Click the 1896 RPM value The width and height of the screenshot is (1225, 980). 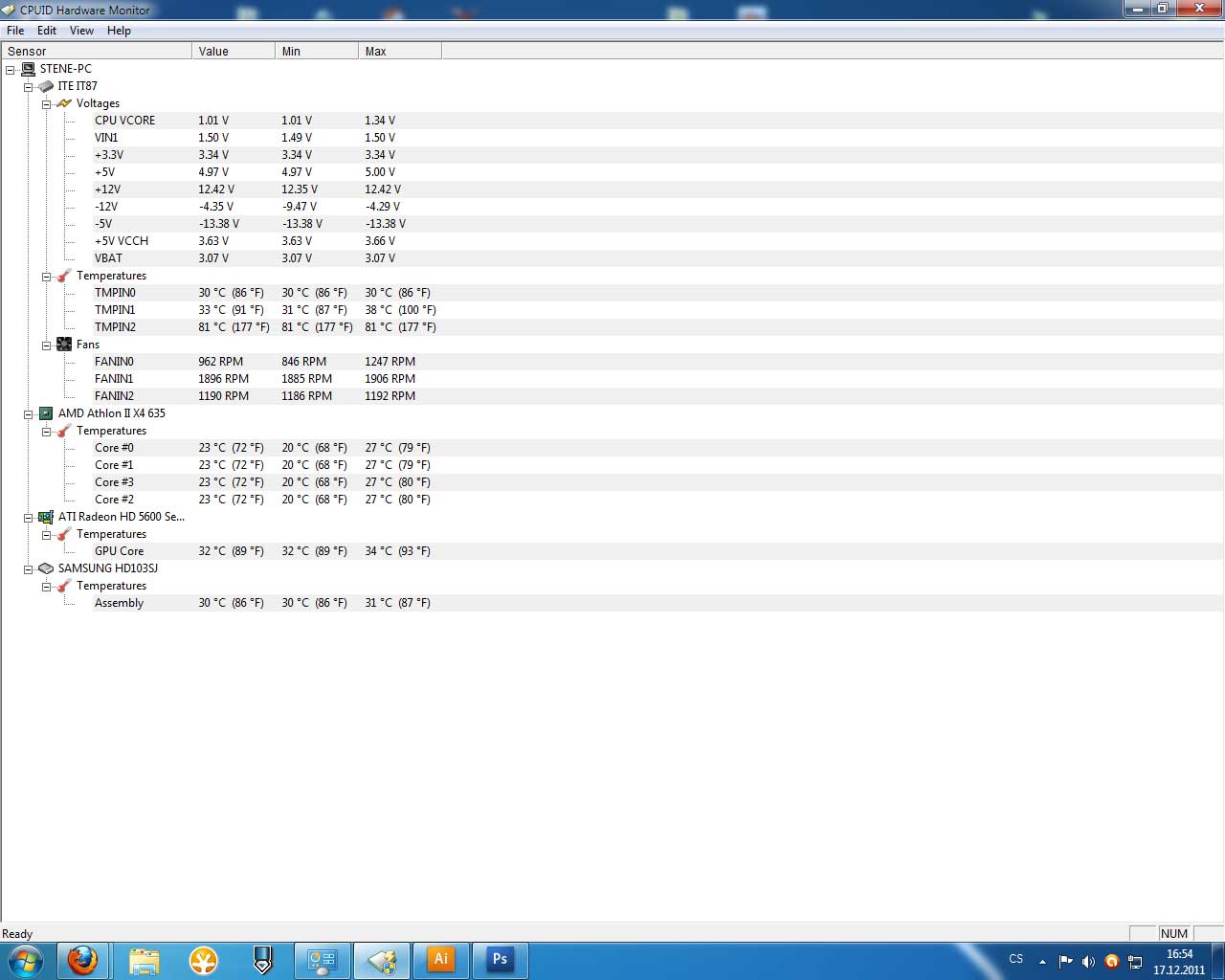tap(223, 379)
